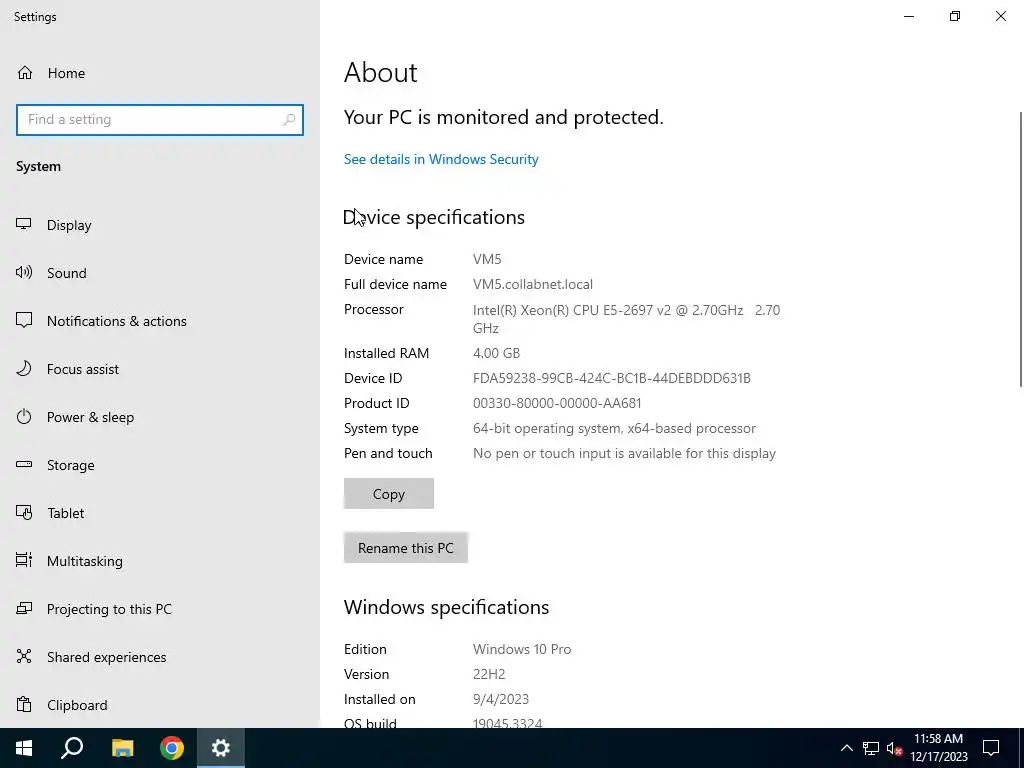Click the Shared experiences icon
The height and width of the screenshot is (768, 1024).
click(x=24, y=656)
